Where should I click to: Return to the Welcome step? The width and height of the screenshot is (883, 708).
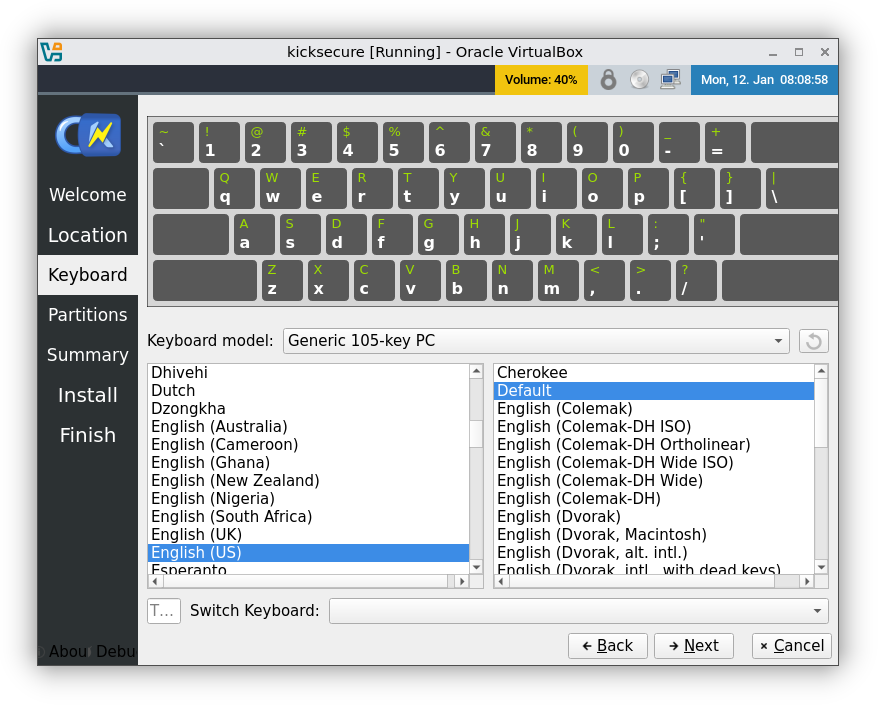[x=87, y=194]
